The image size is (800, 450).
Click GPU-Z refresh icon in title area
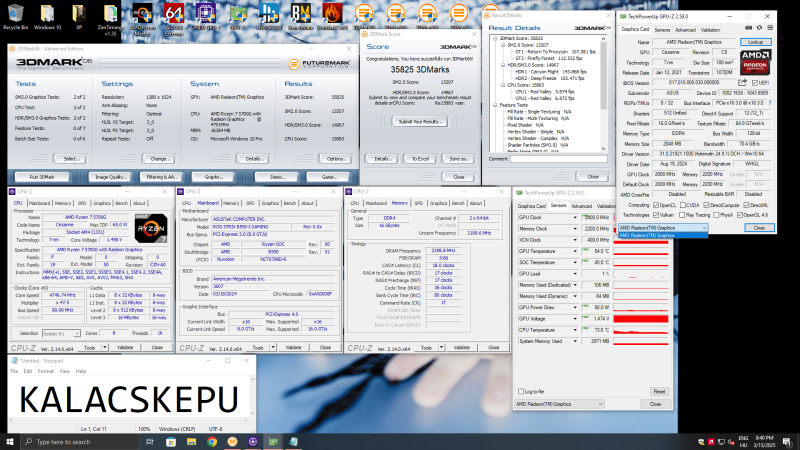point(759,28)
